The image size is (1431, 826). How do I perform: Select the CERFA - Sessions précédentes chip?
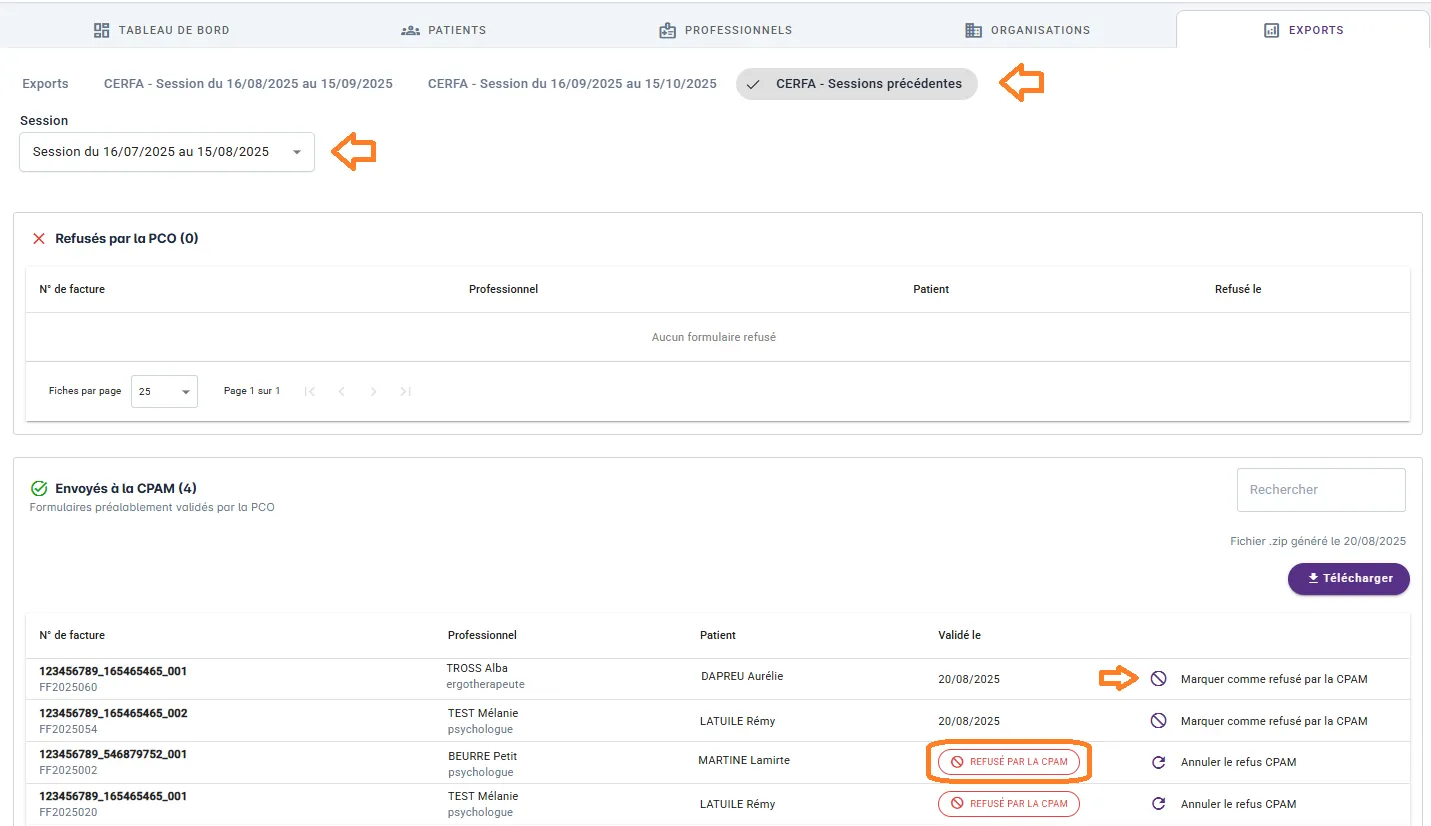click(x=857, y=84)
